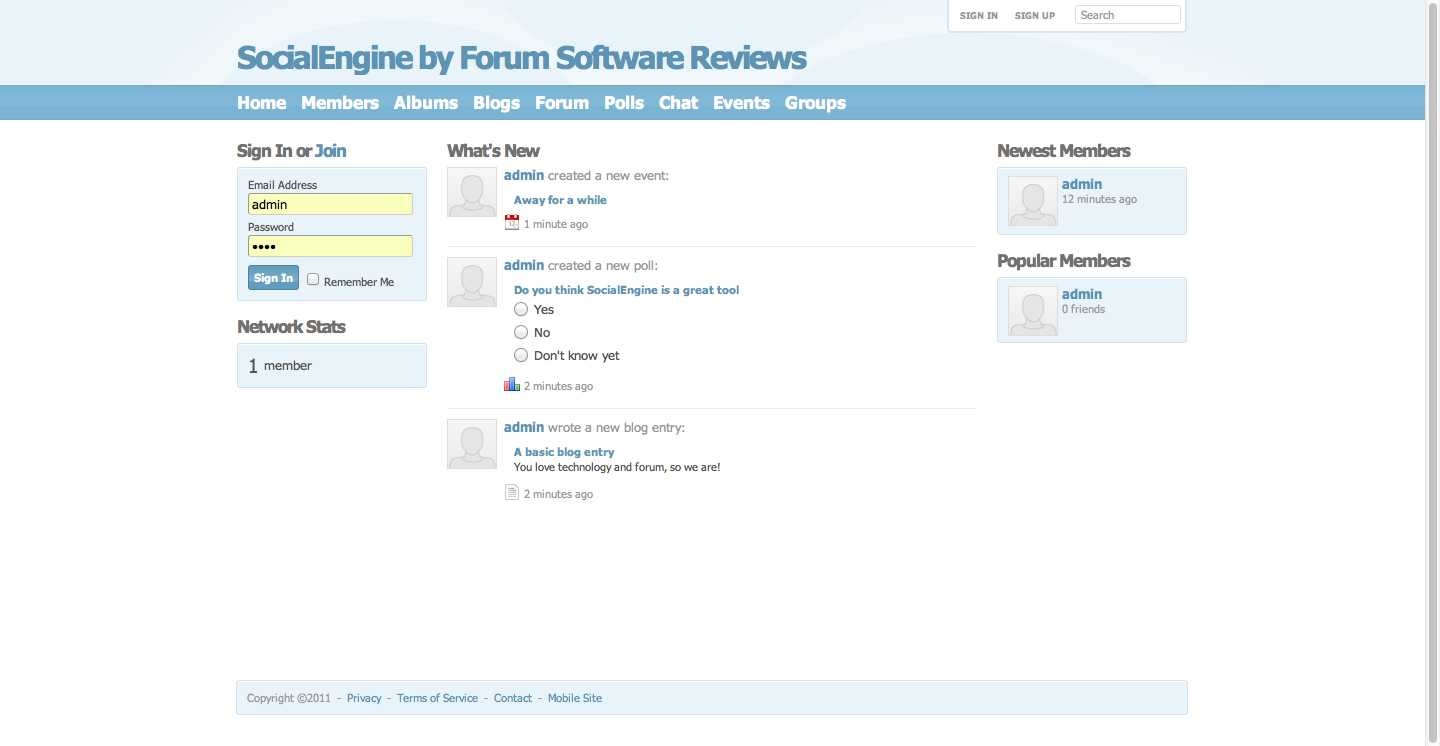
Task: Go to the Events navigation item
Action: pos(741,103)
